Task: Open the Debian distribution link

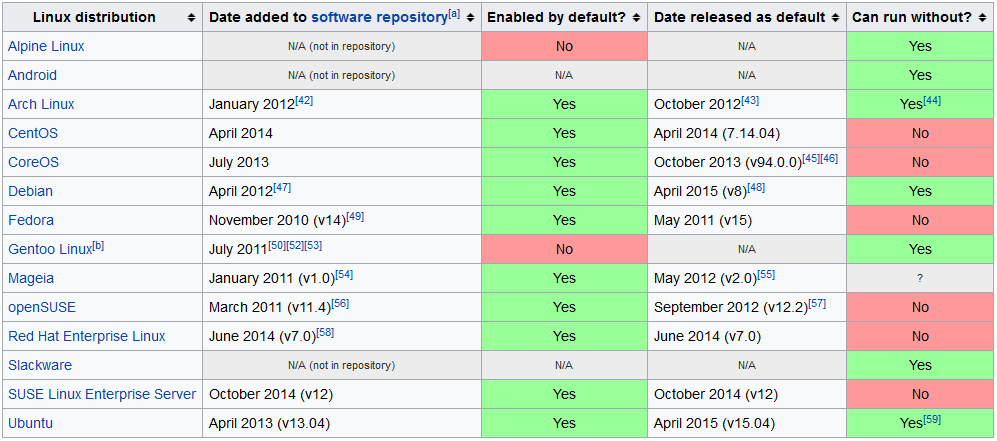Action: [30, 191]
